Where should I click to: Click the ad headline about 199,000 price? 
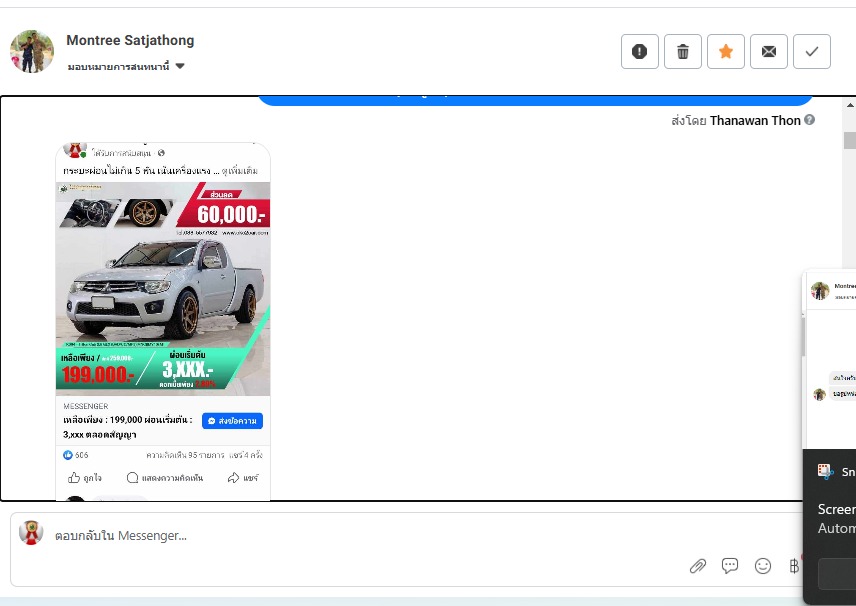tap(128, 427)
